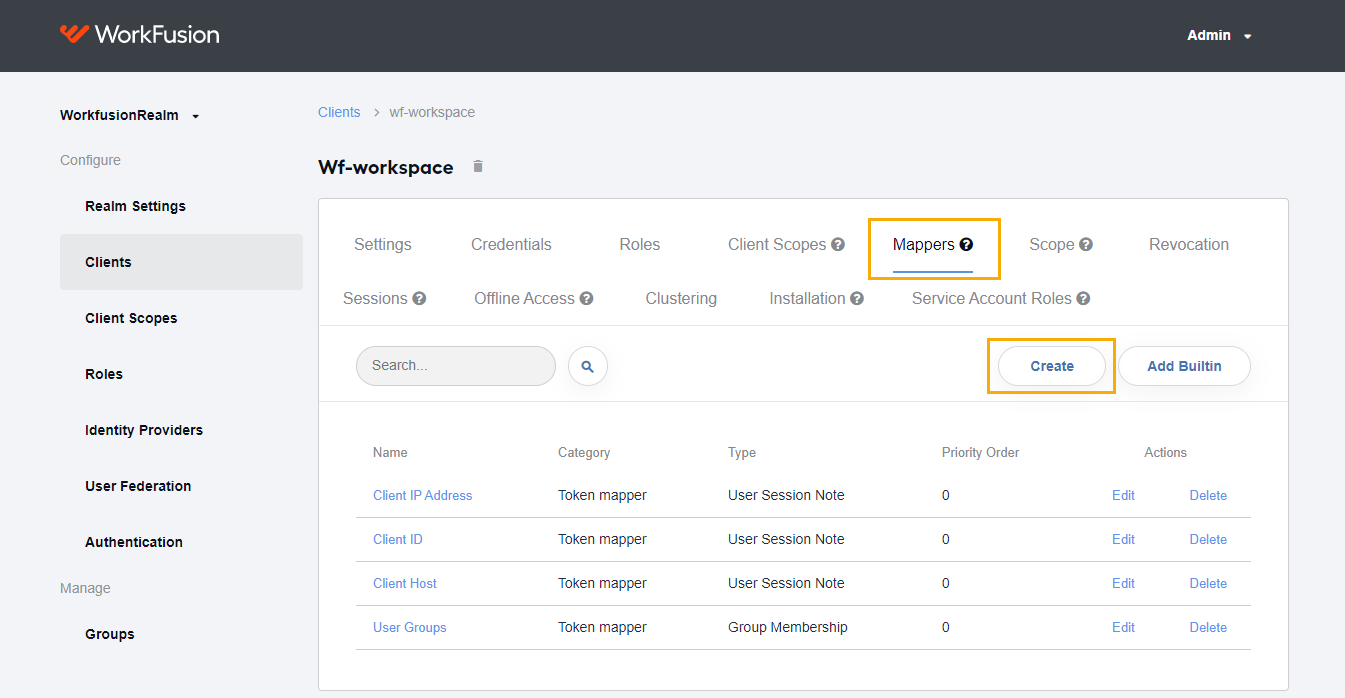
Task: Select Clients in the sidebar
Action: (181, 262)
